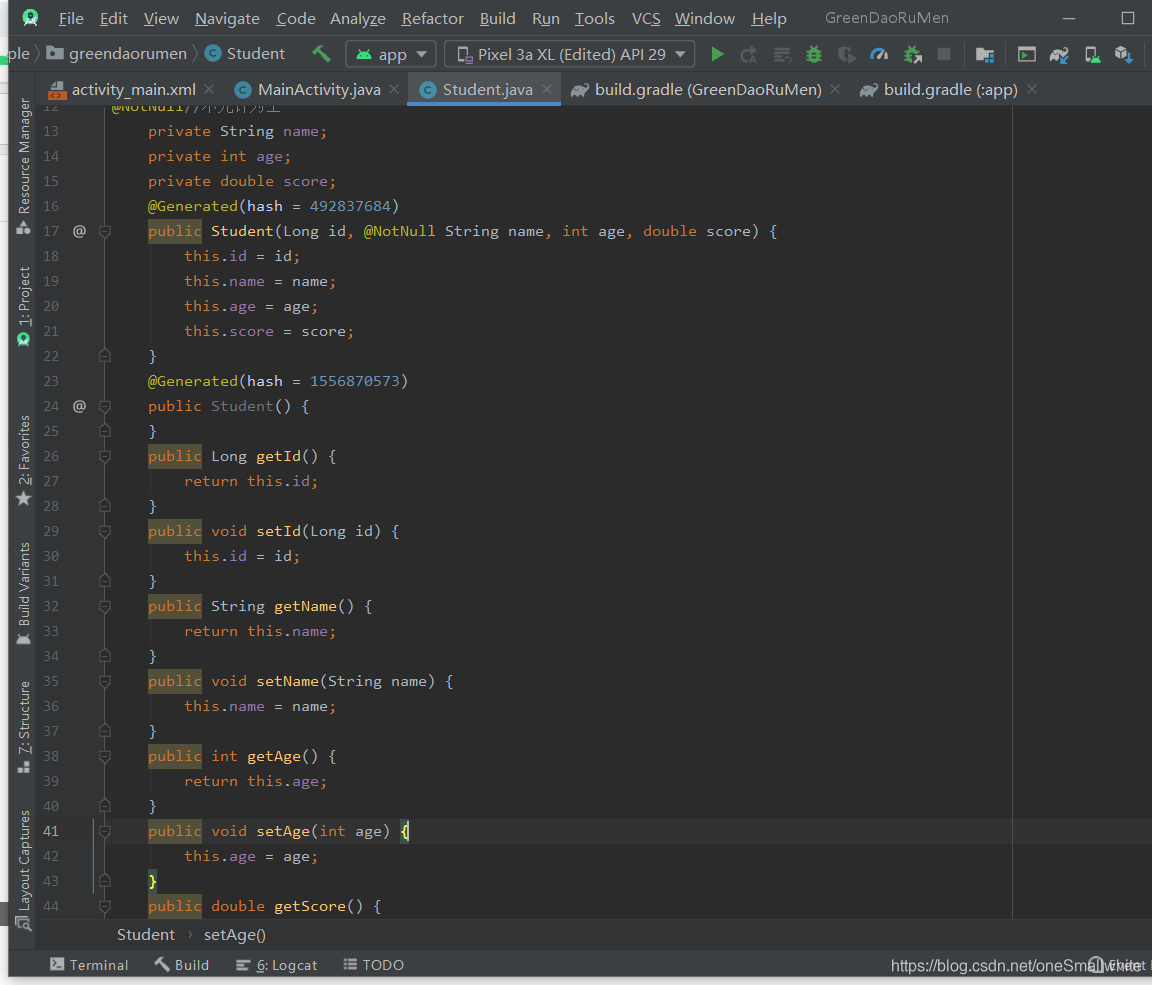Image resolution: width=1152 pixels, height=985 pixels.
Task: Click the Apply Code Changes icon
Action: [x=782, y=54]
